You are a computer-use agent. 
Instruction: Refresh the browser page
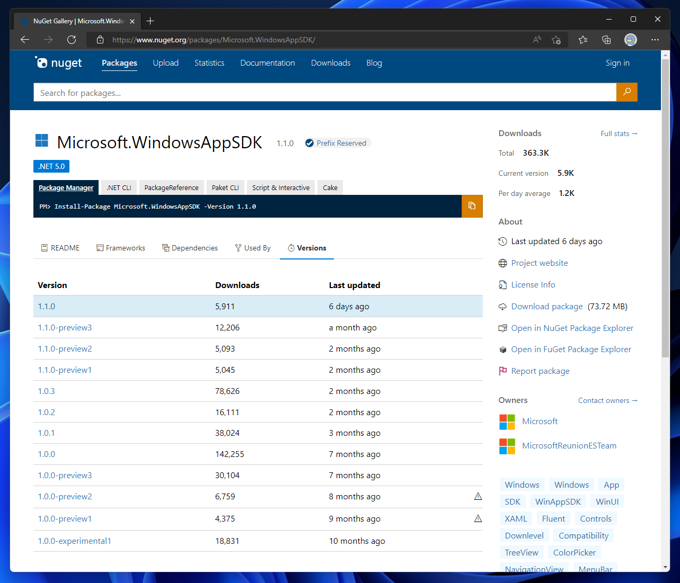[x=72, y=40]
